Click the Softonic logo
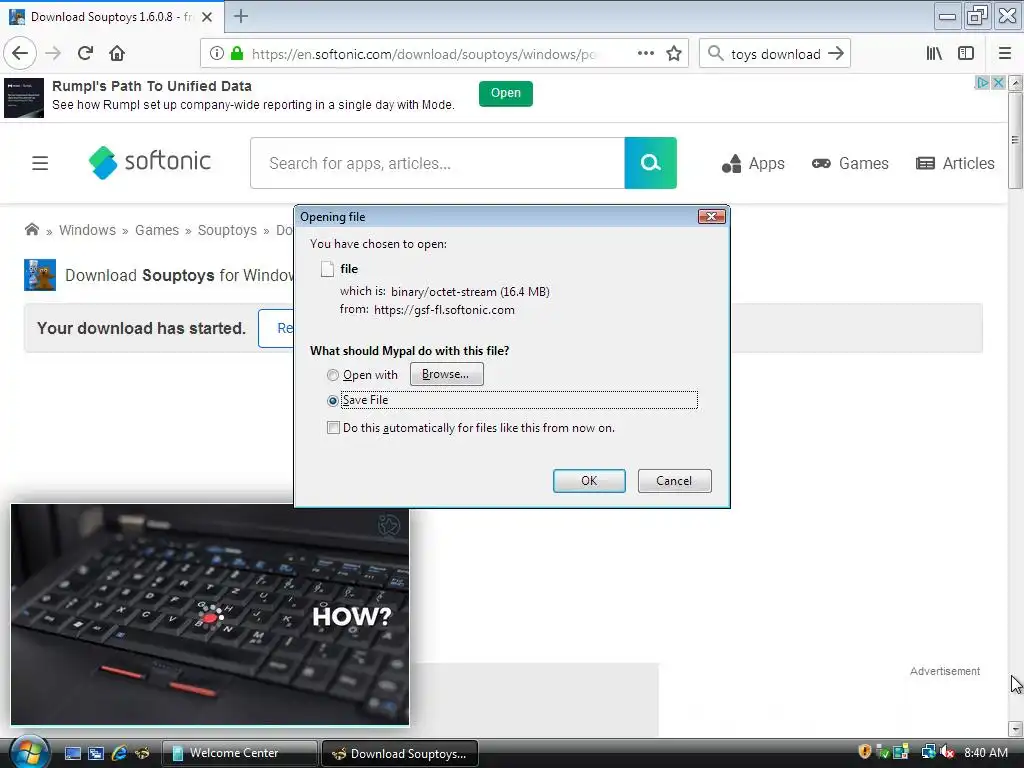The width and height of the screenshot is (1024, 768). tap(150, 162)
